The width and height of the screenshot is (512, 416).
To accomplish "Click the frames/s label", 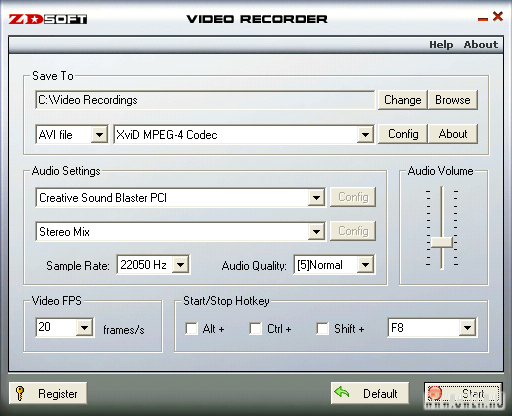I will point(124,330).
